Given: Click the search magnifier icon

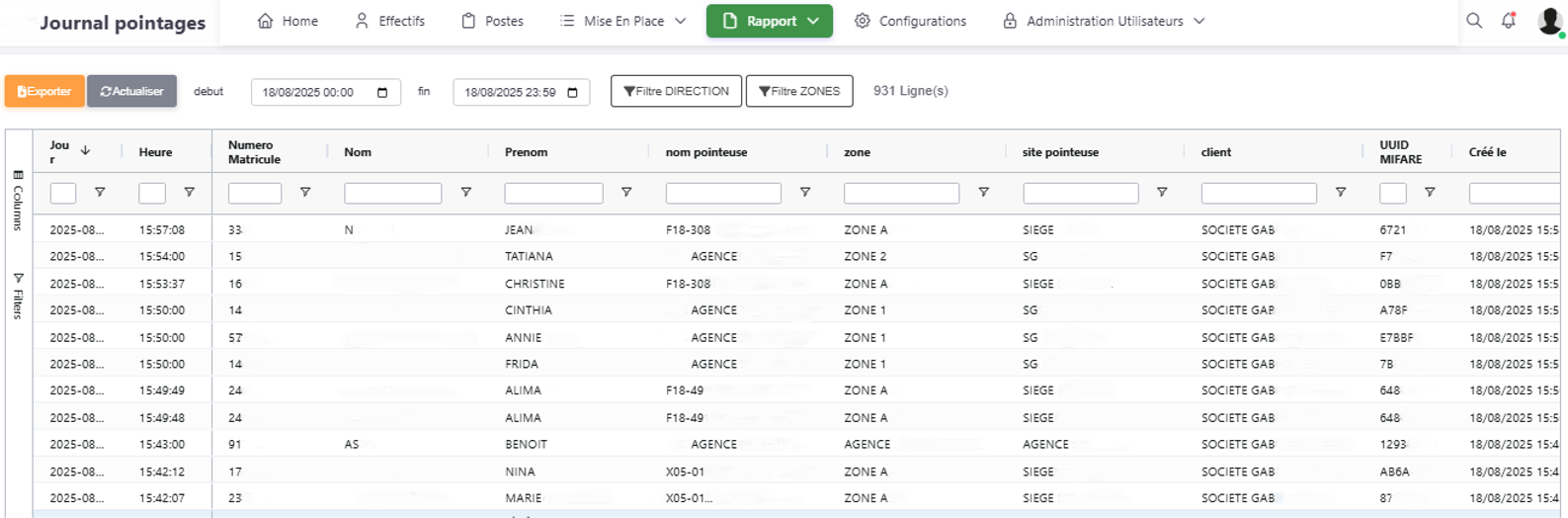Looking at the screenshot, I should [1473, 21].
